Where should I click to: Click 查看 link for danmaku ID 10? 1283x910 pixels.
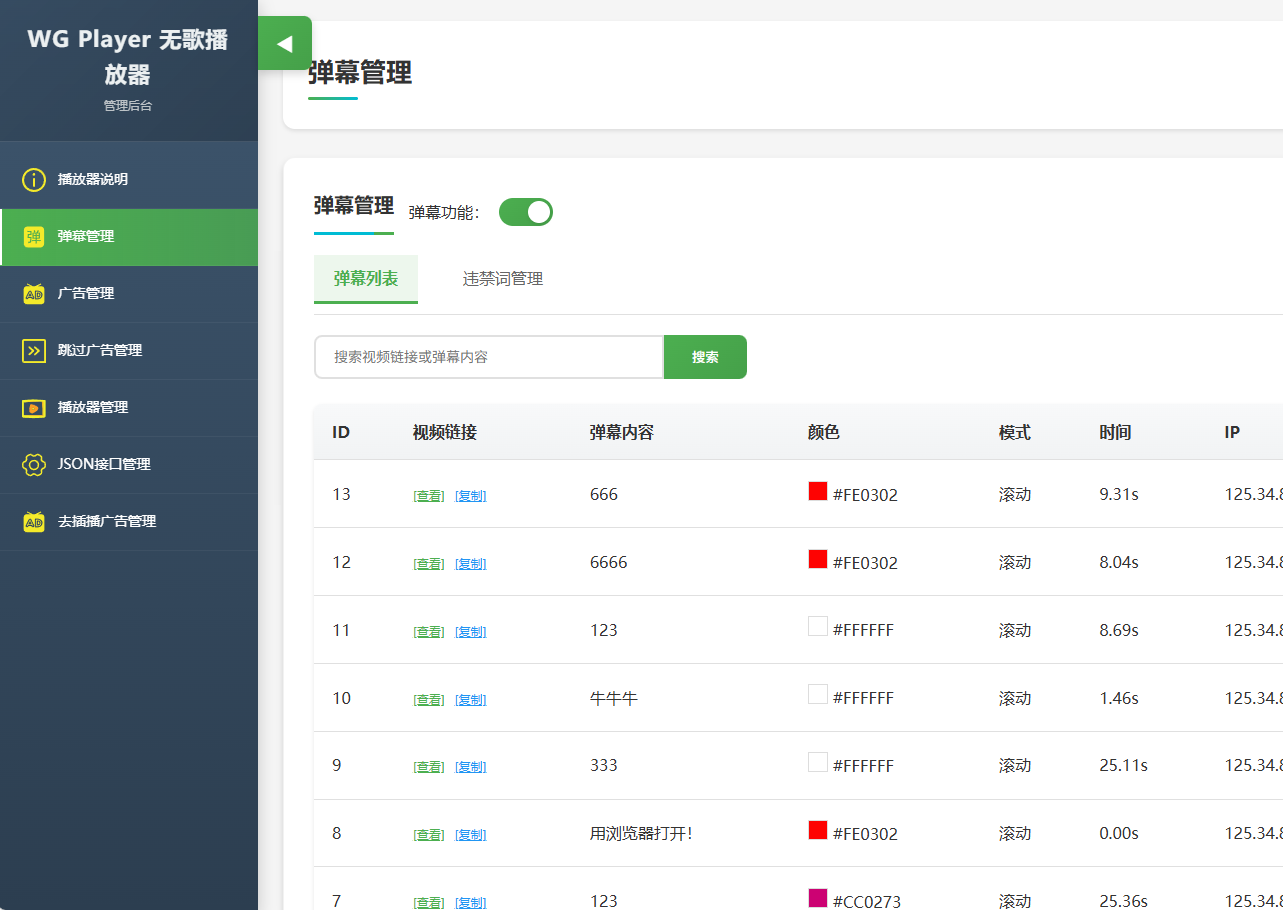(429, 700)
